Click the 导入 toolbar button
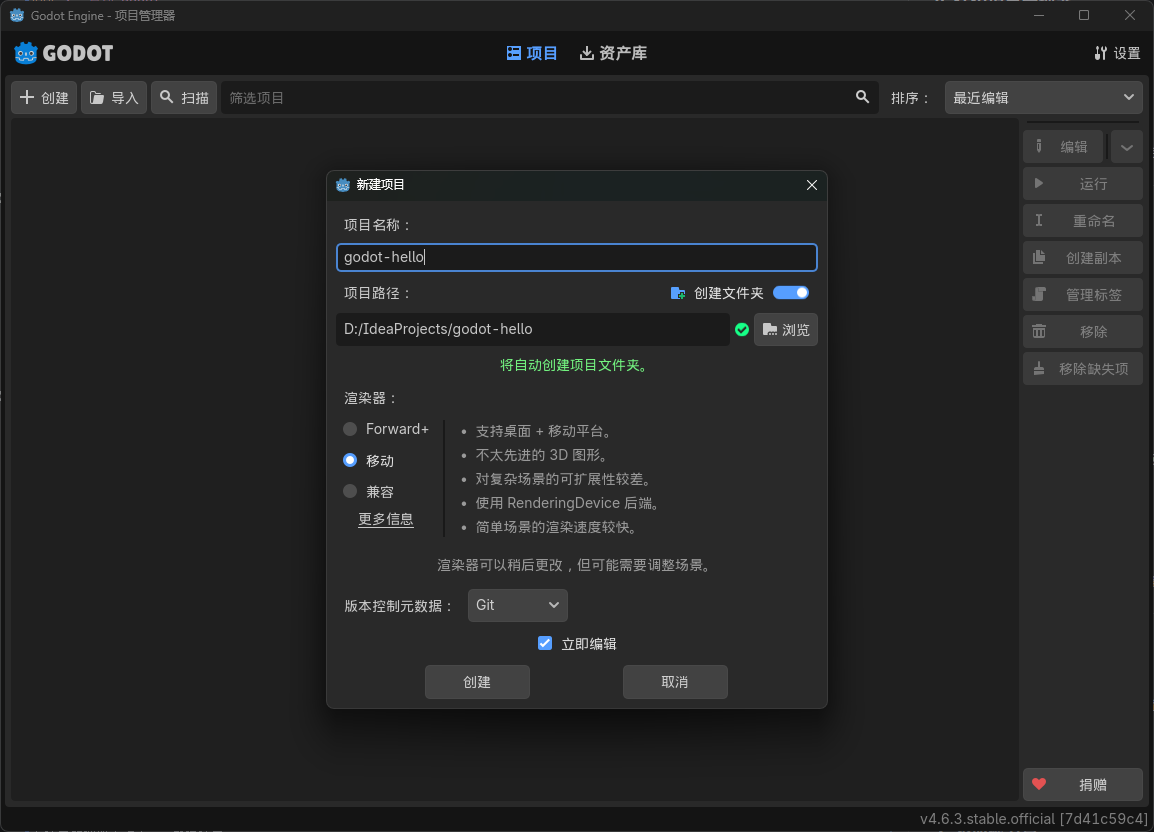 (114, 98)
